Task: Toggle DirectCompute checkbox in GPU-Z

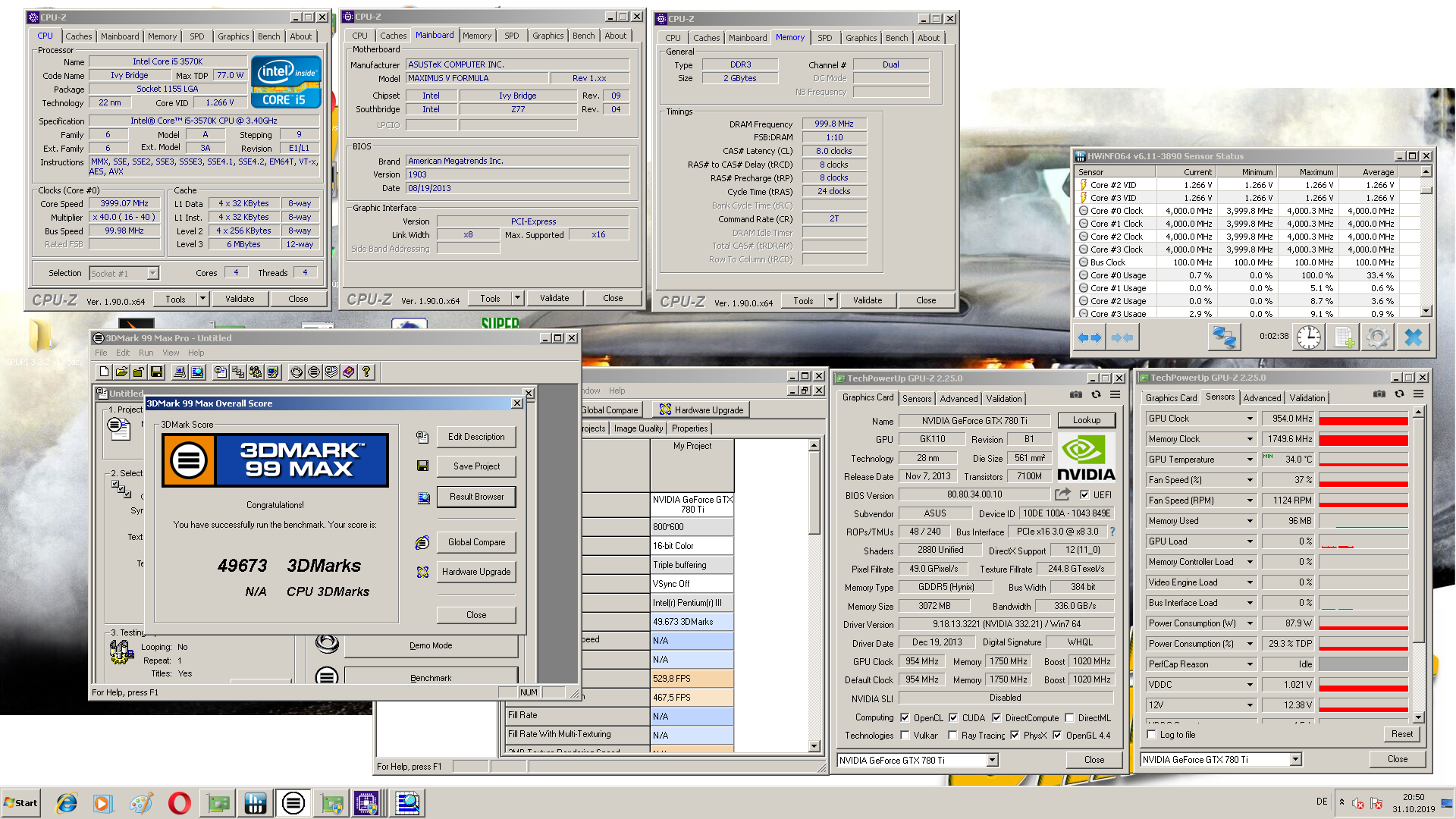Action: pos(996,718)
